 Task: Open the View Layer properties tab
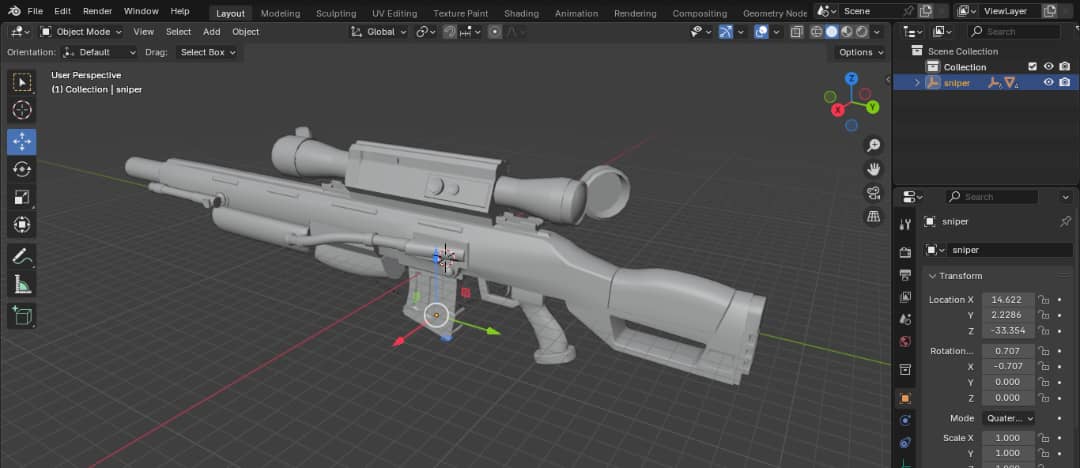[x=906, y=297]
